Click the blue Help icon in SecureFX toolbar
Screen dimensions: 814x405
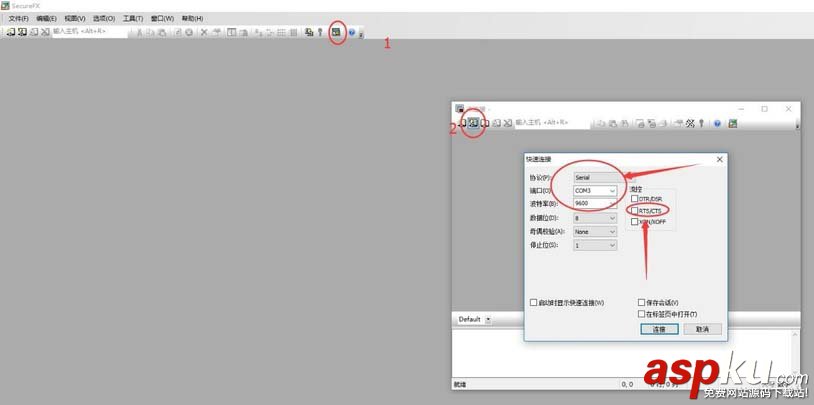[352, 32]
